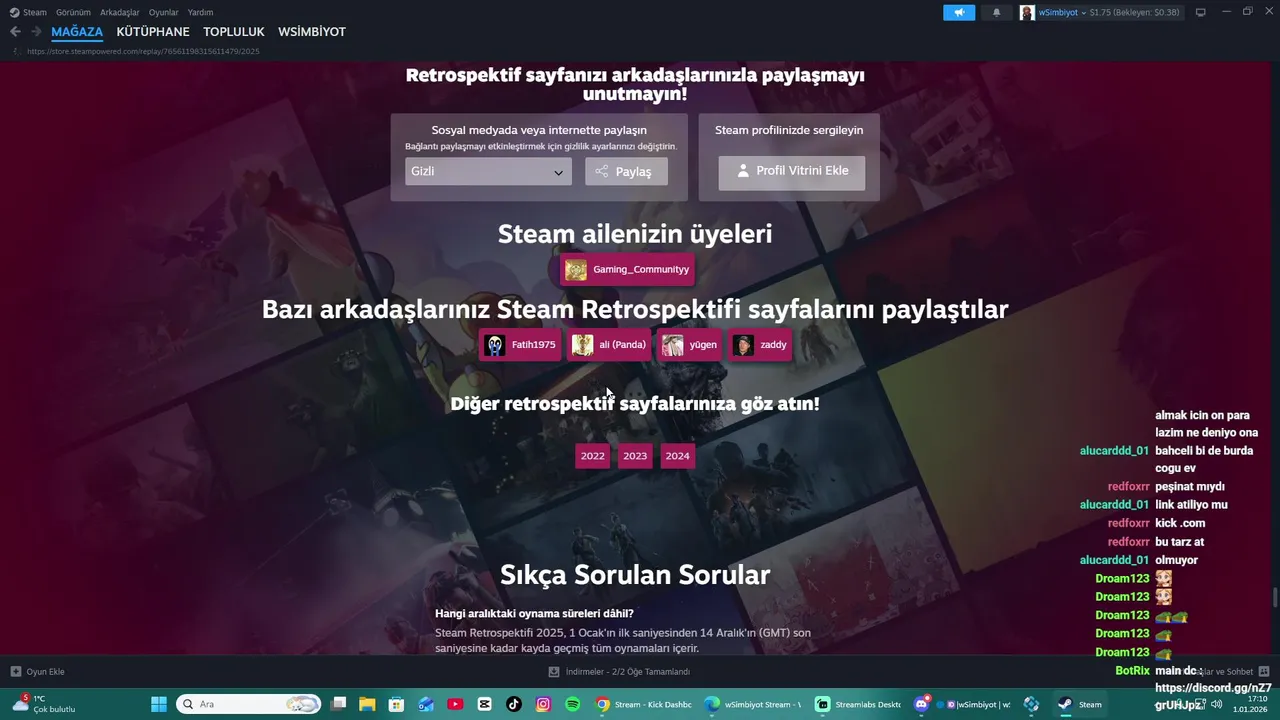Switch to the KÜTÜPHANE tab
This screenshot has width=1280, height=720.
pos(153,32)
